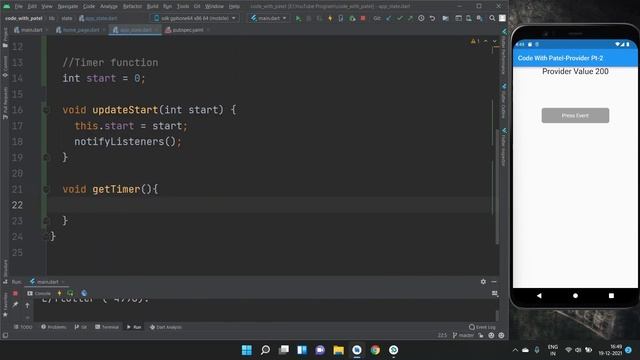Open the Task View taskbar icon

pos(284,350)
